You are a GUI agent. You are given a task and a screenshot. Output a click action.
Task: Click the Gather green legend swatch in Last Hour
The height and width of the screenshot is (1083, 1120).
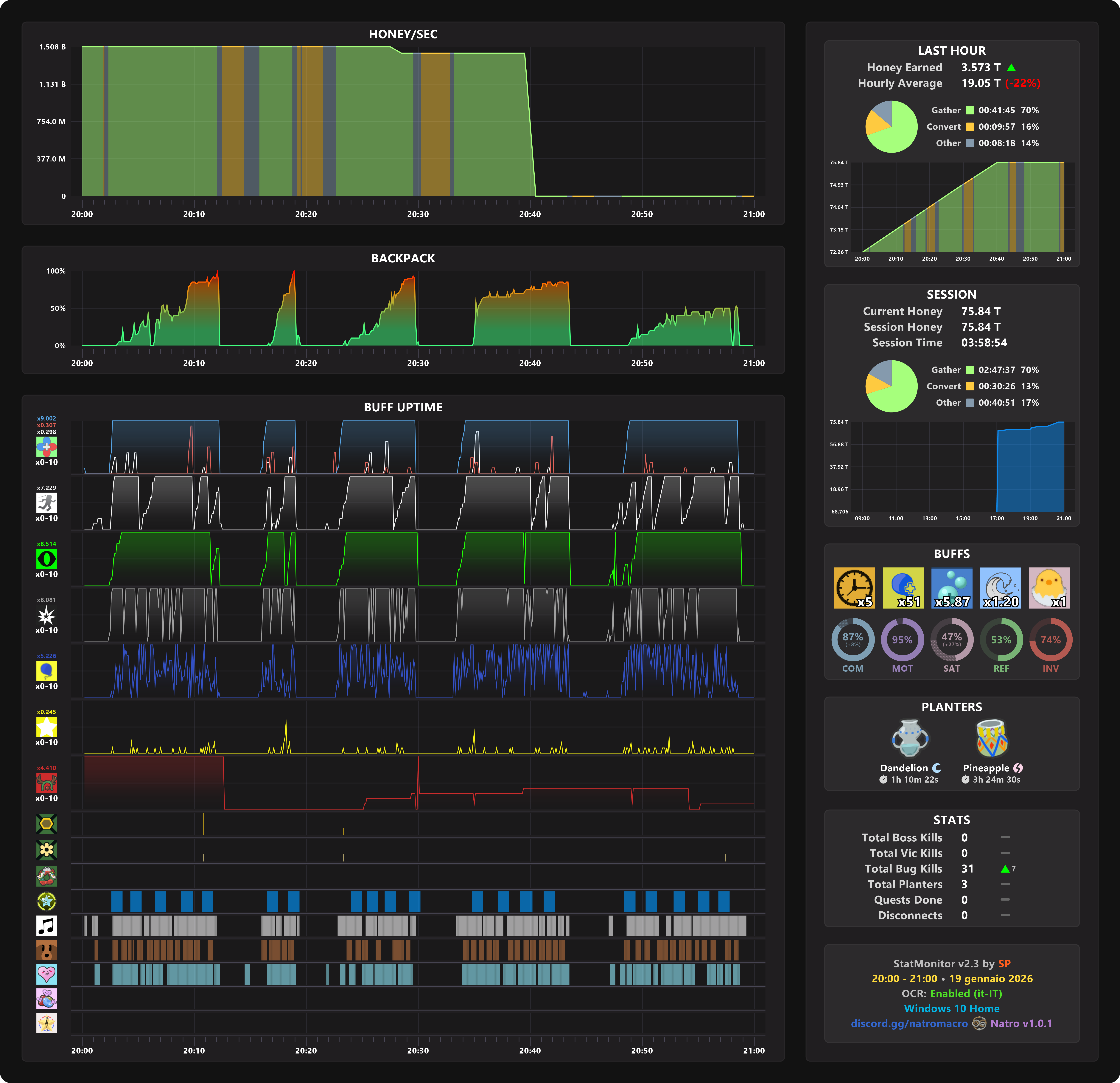(970, 110)
